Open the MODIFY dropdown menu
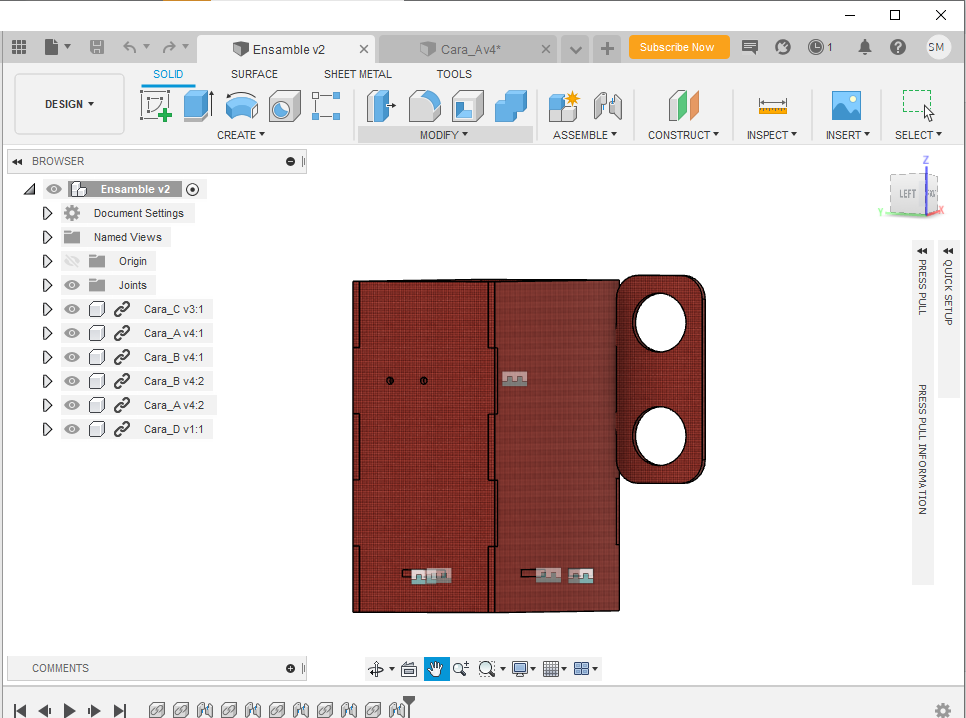The height and width of the screenshot is (718, 966). tap(444, 135)
